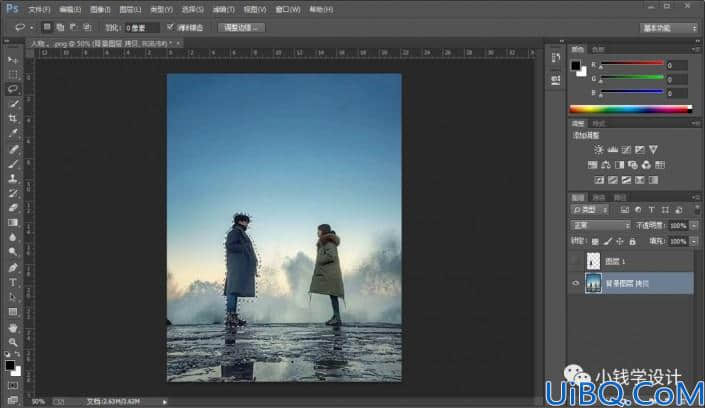Toggle the text layer filter icon
Screen dimensions: 705x408
(651, 210)
